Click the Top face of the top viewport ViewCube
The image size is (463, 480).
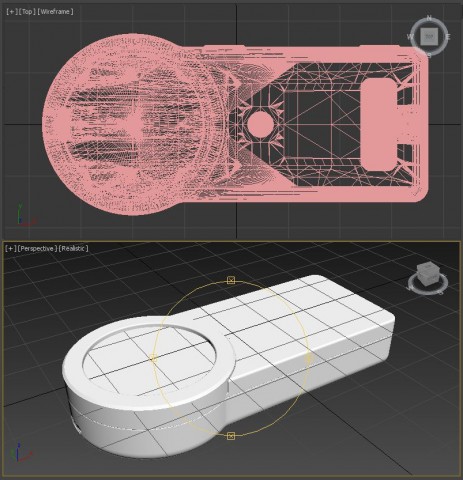coord(429,36)
